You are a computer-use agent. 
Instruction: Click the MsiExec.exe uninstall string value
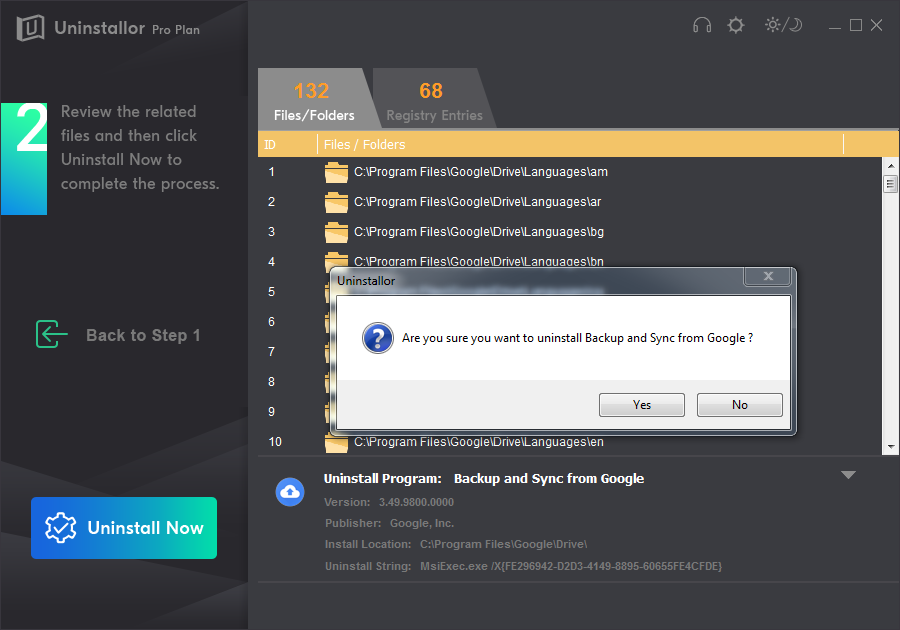(571, 566)
